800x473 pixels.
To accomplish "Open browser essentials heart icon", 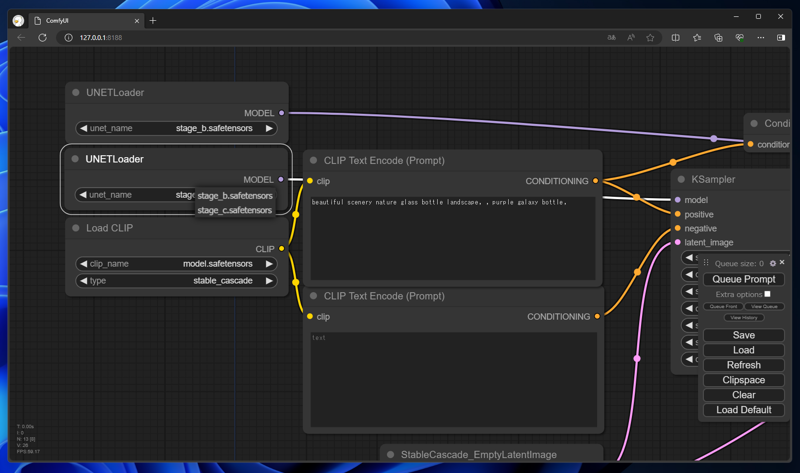I will click(739, 38).
